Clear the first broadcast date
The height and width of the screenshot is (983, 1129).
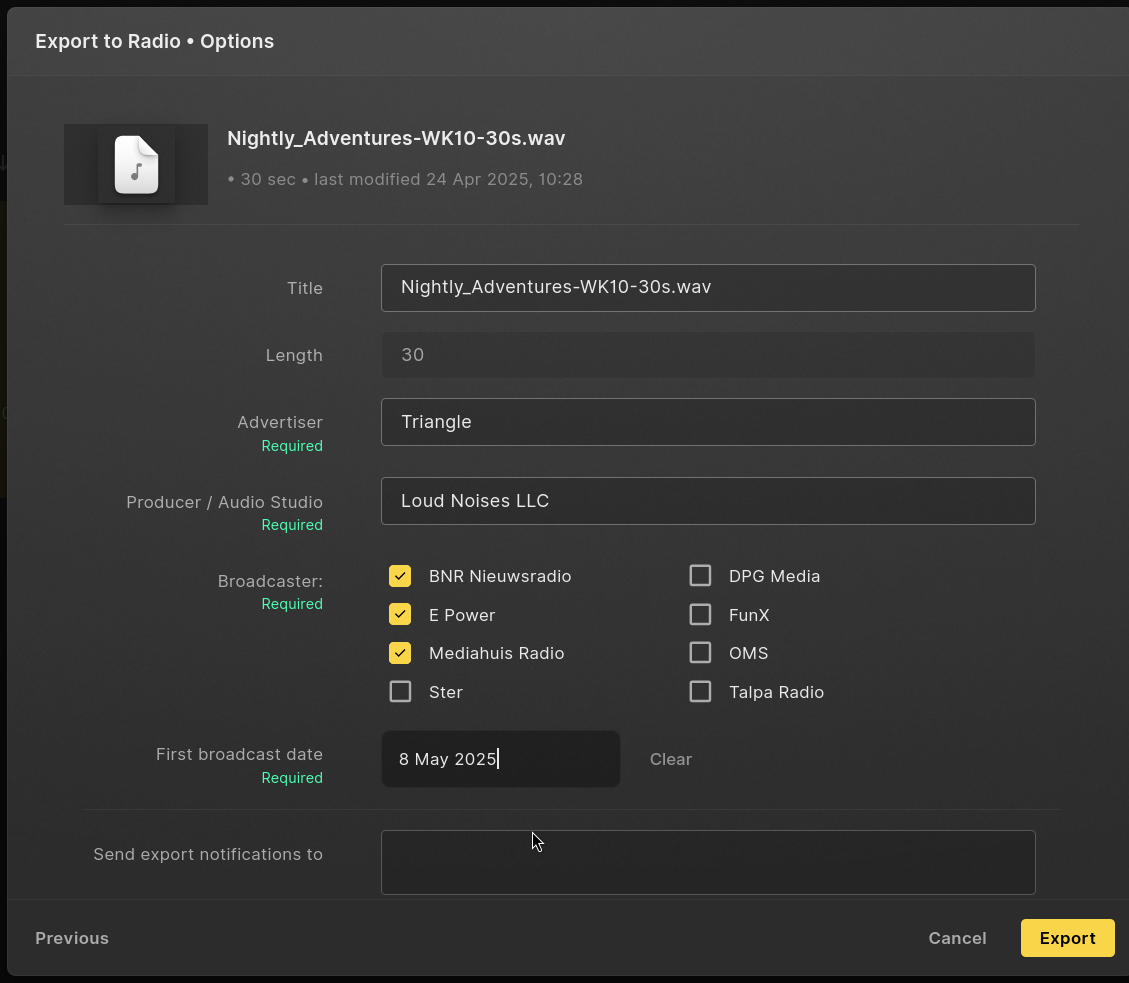pos(670,759)
